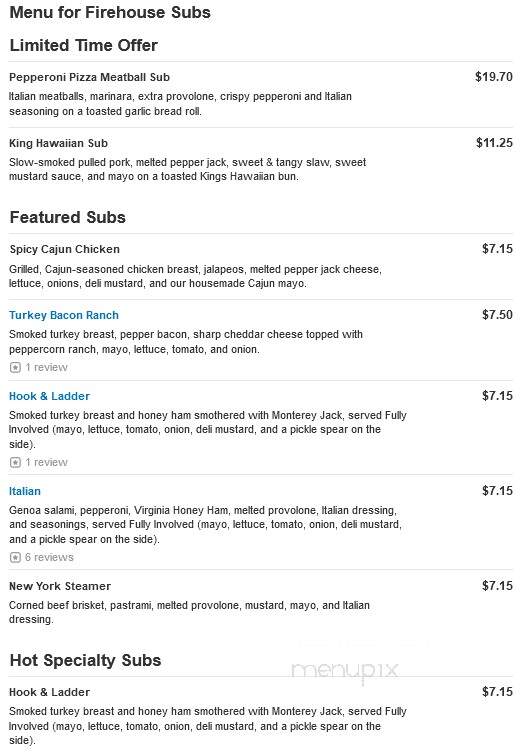This screenshot has width=524, height=753.
Task: Click the Limited Time Offer heading
Action: (84, 45)
